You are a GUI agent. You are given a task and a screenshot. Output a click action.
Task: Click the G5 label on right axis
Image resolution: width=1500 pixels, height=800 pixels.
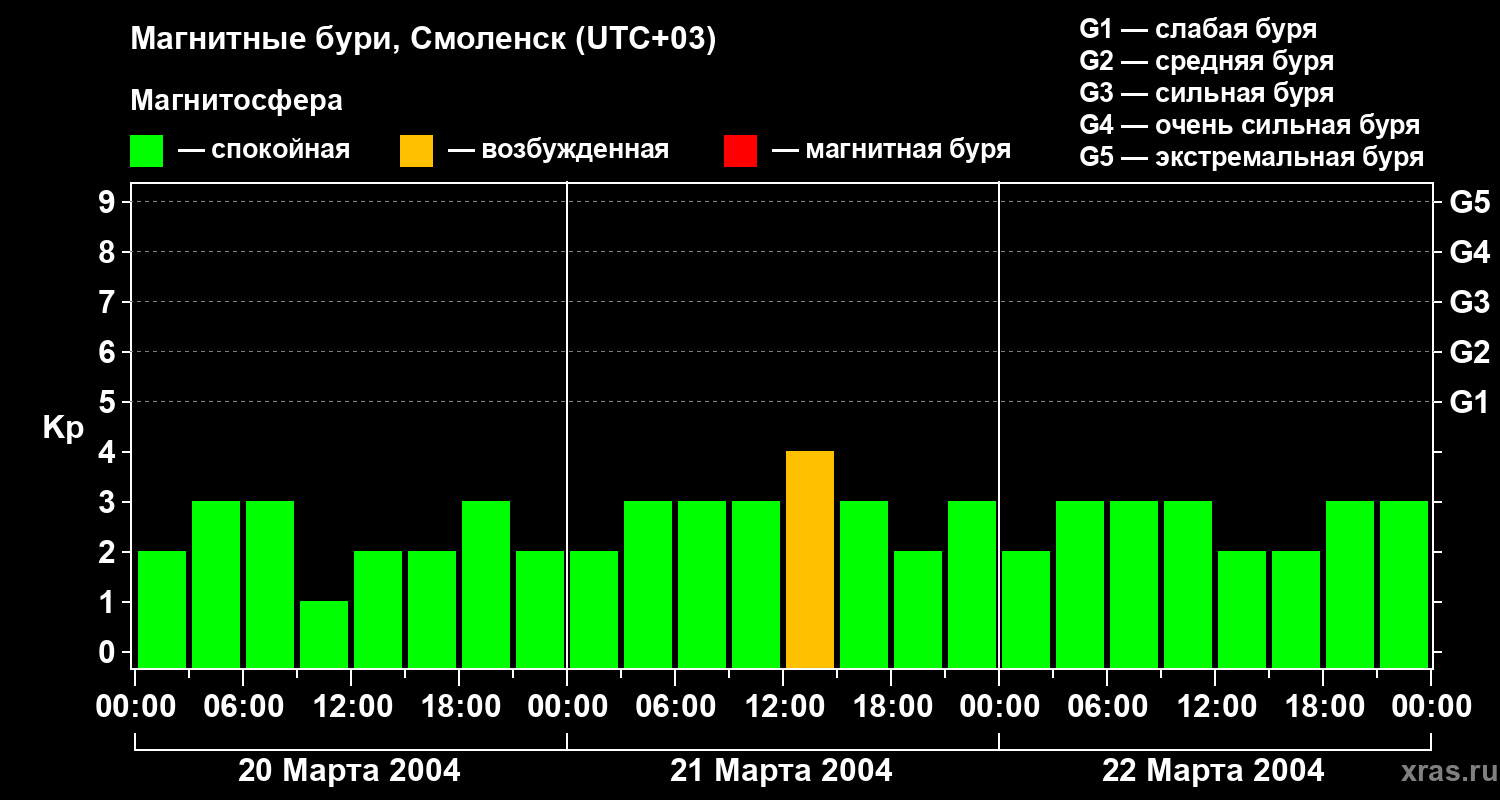(x=1469, y=202)
